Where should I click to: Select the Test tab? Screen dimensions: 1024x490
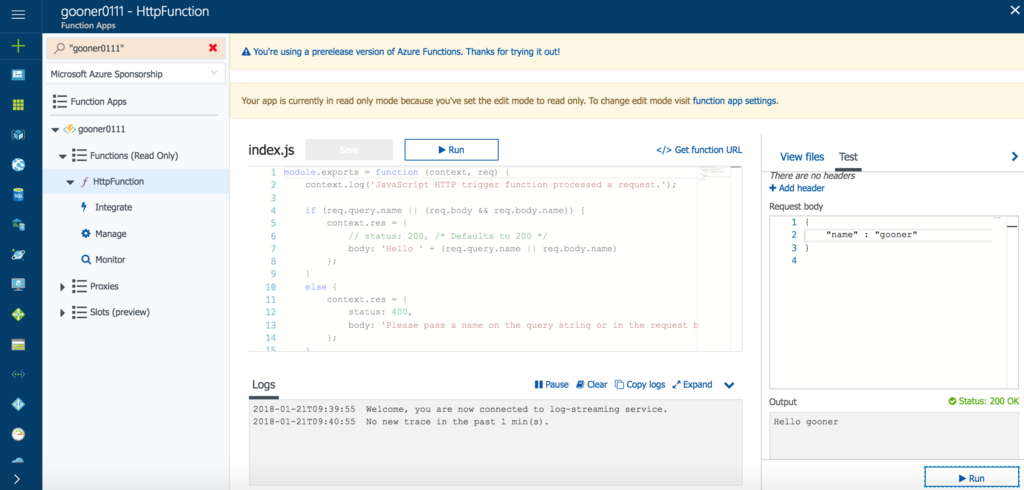tap(848, 157)
